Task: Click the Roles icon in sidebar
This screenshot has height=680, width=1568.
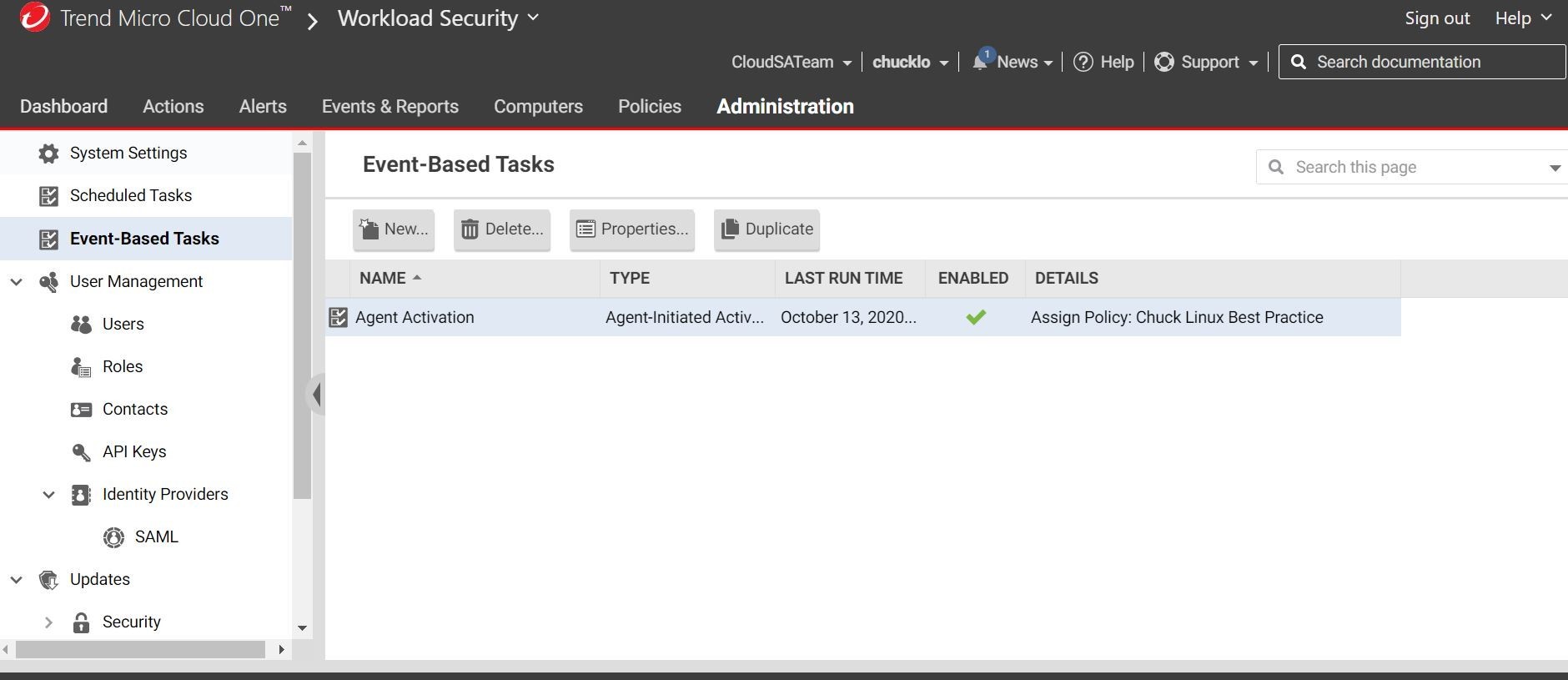Action: click(x=81, y=367)
